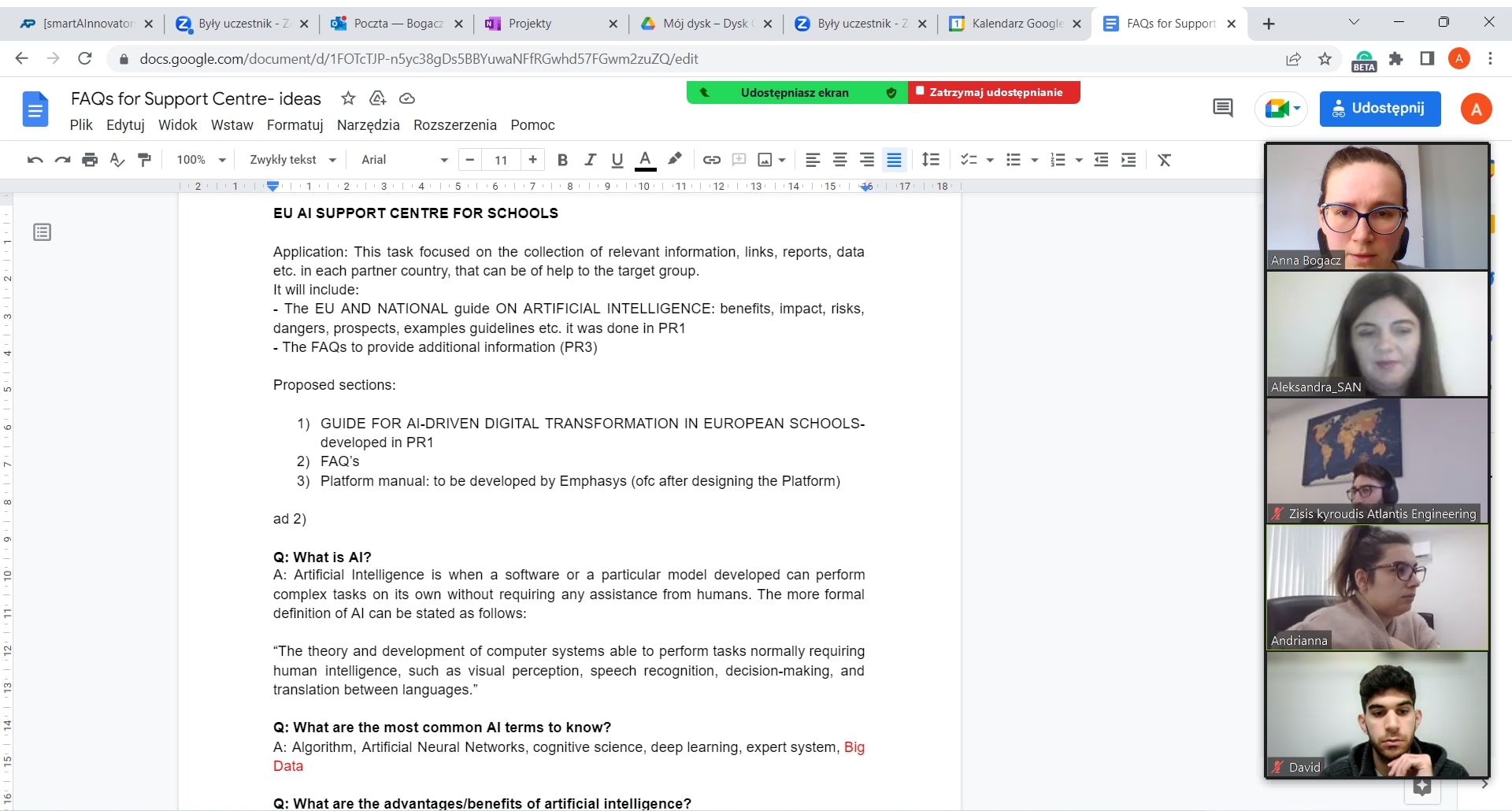Screen dimensions: 1512x811
Task: Clear formatting from selection
Action: click(x=1165, y=160)
